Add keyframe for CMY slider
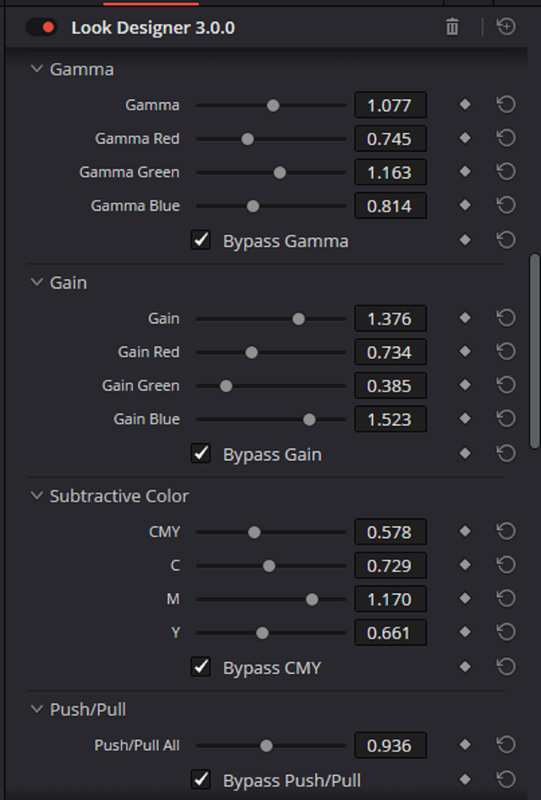Image resolution: width=541 pixels, height=800 pixels. [465, 532]
